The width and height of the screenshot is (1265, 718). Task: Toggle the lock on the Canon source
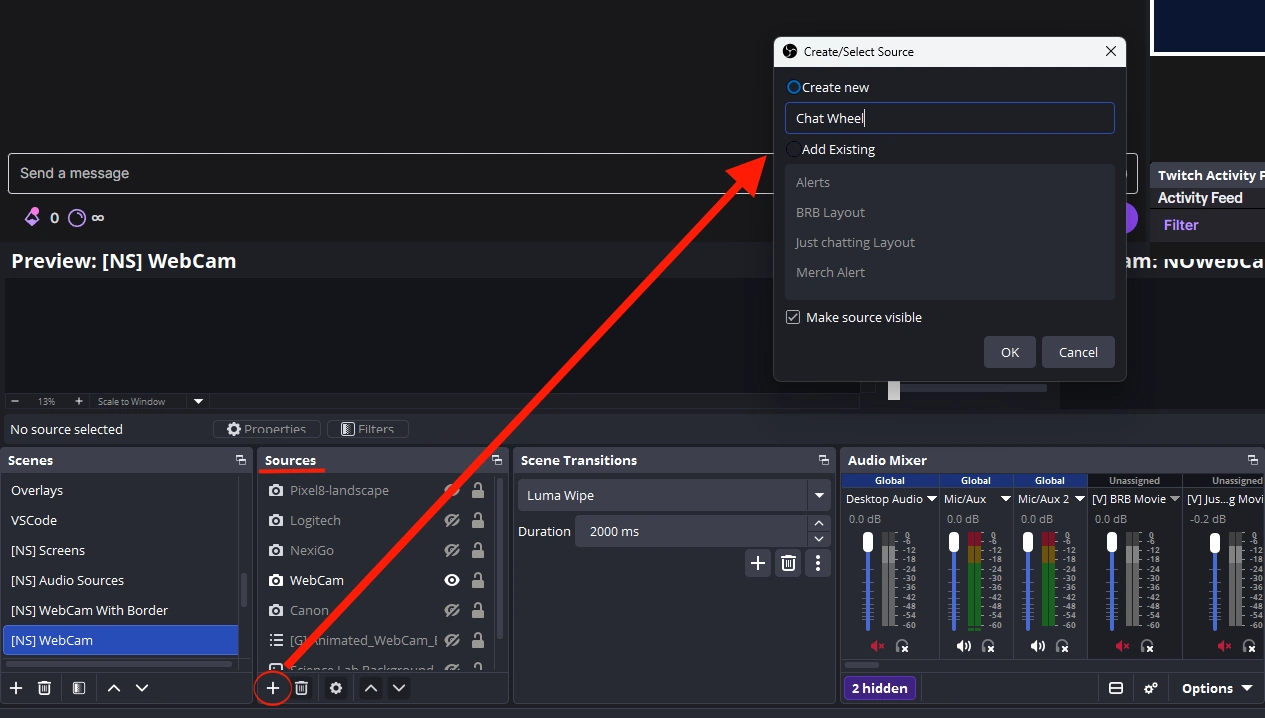point(478,610)
